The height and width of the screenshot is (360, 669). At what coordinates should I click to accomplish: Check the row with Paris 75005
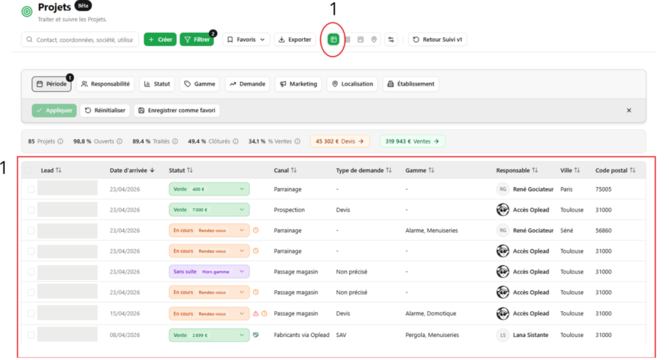[x=31, y=189]
